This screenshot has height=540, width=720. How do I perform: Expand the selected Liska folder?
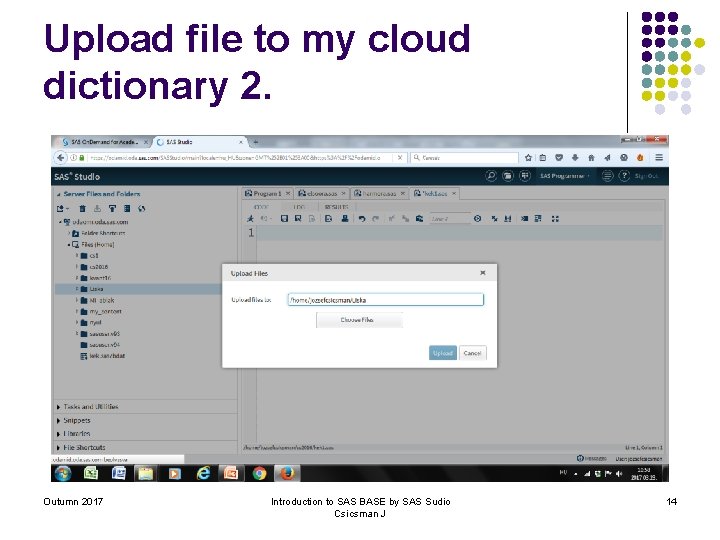[77, 289]
